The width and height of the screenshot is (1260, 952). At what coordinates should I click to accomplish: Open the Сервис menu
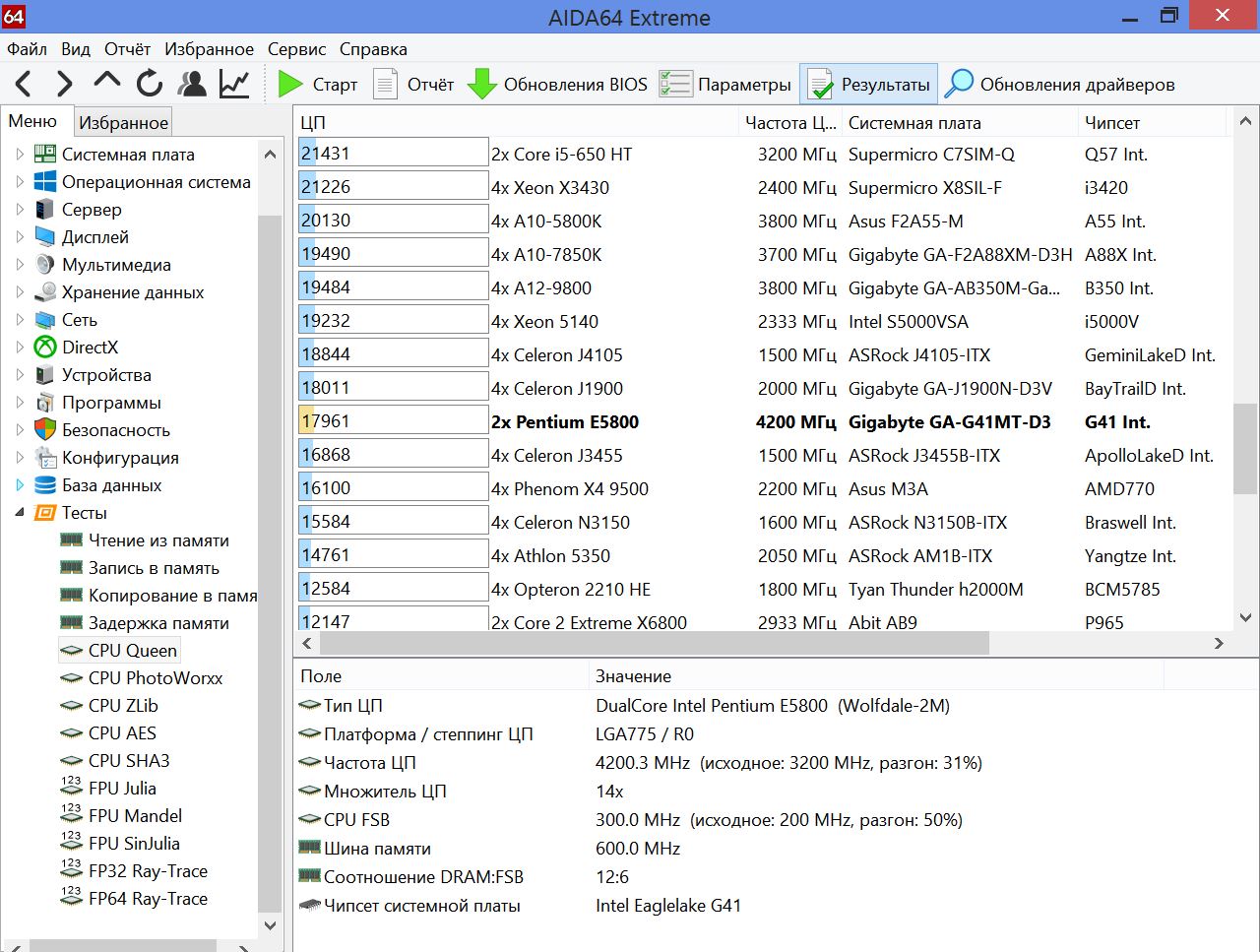coord(296,49)
